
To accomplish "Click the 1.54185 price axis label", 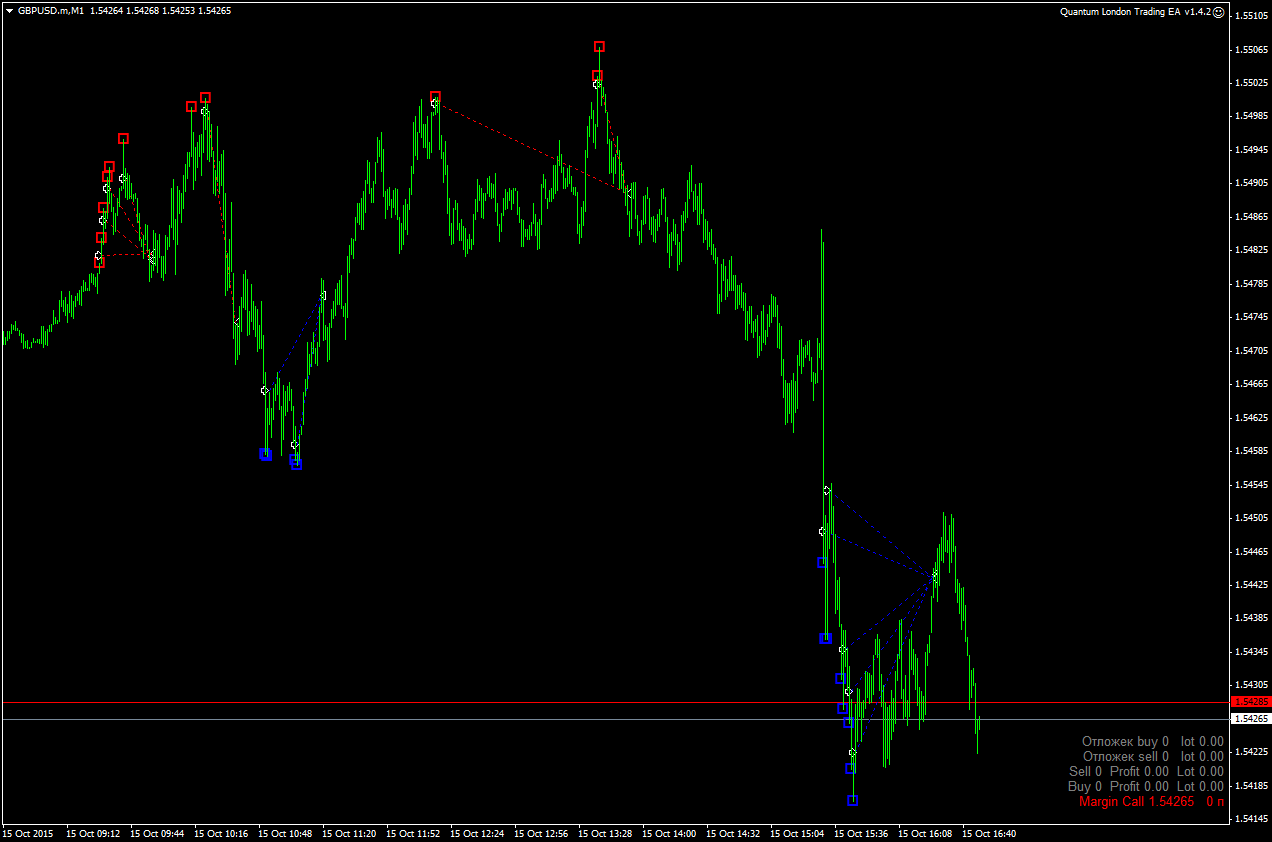I will tap(1253, 786).
